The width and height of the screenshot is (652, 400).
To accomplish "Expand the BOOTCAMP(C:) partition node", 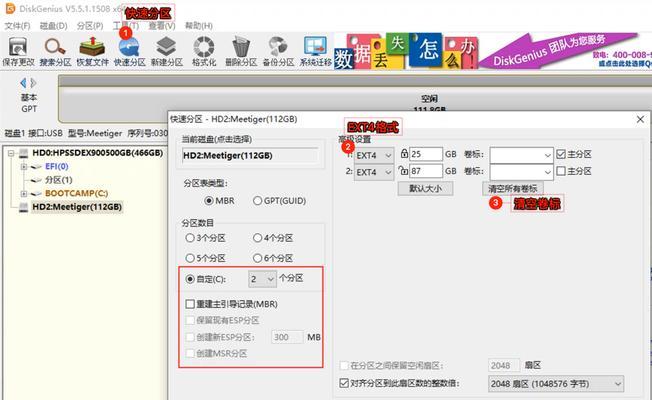I will [24, 193].
